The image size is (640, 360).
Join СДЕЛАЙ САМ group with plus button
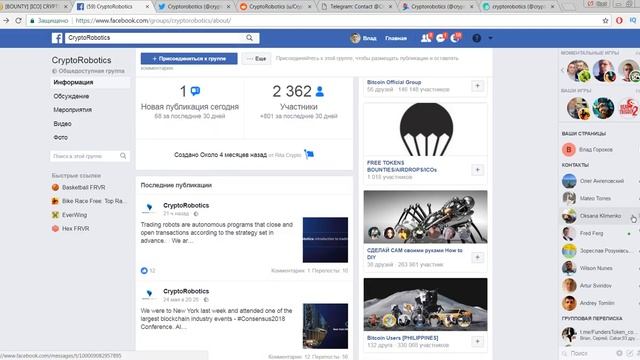pyautogui.click(x=477, y=257)
